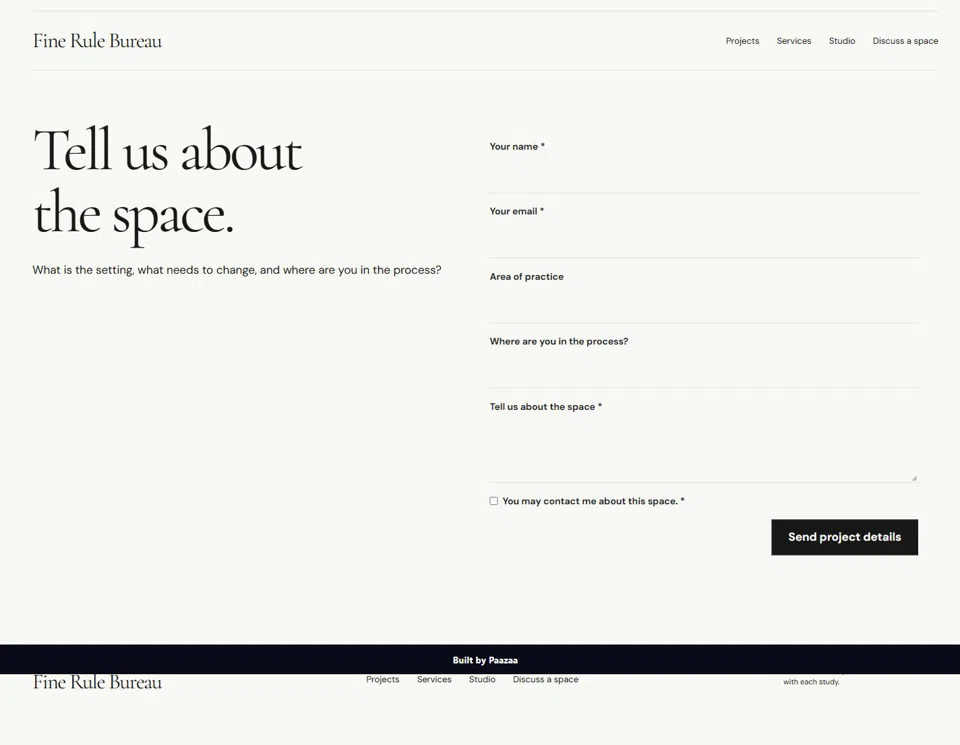Select Discuss a space in the footer
The image size is (960, 745).
point(546,679)
